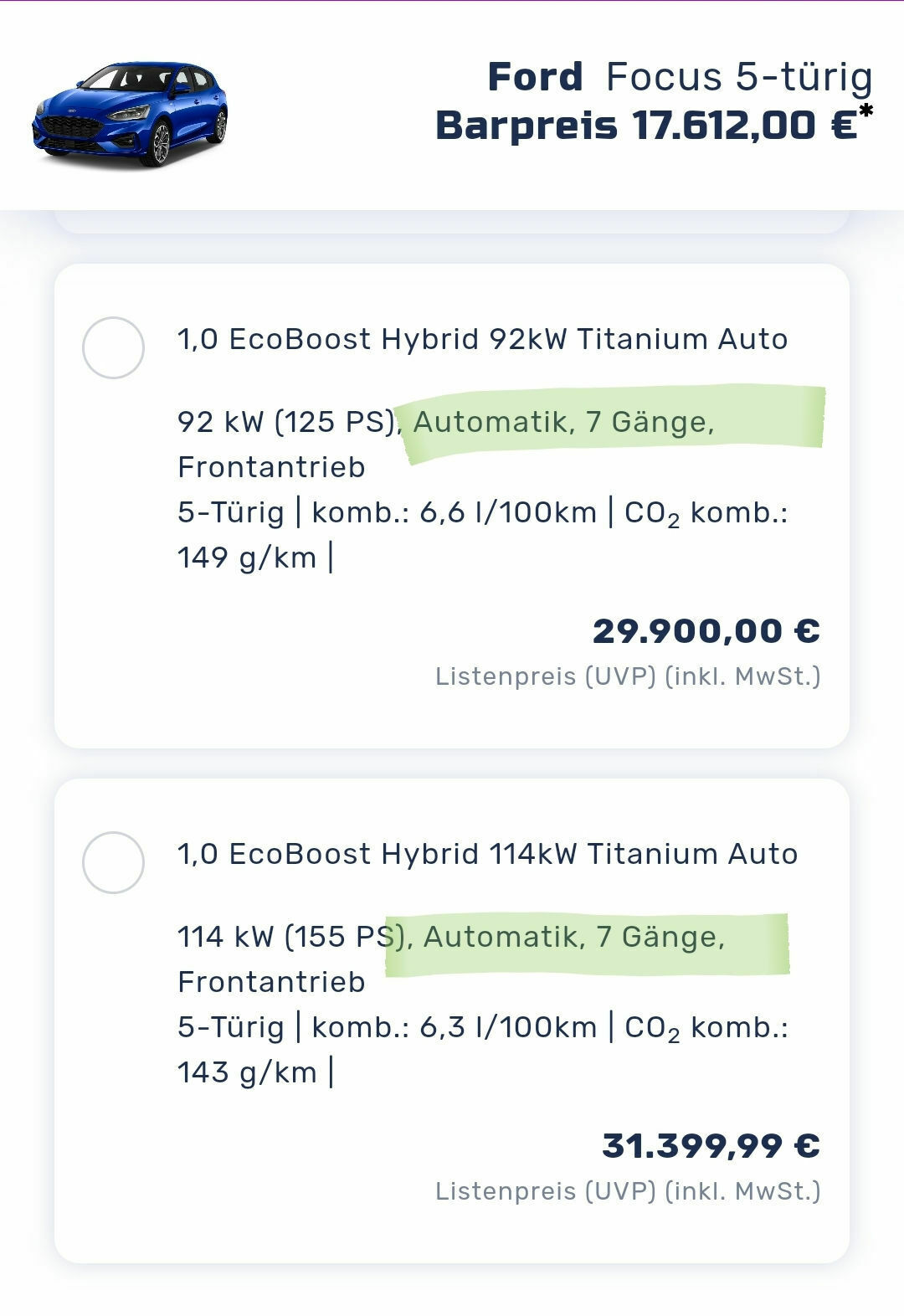Tap the 149 g/km CO2 value
This screenshot has height=1316, width=904.
[247, 557]
